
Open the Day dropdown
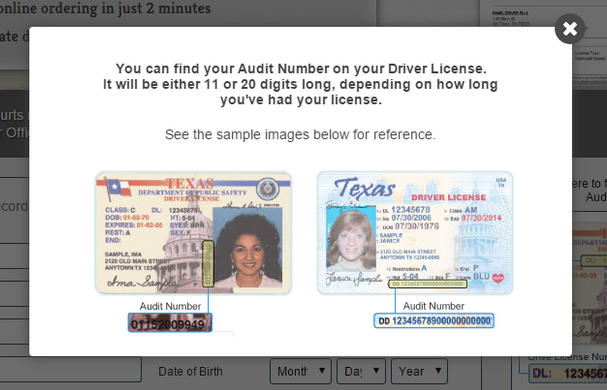(x=361, y=371)
